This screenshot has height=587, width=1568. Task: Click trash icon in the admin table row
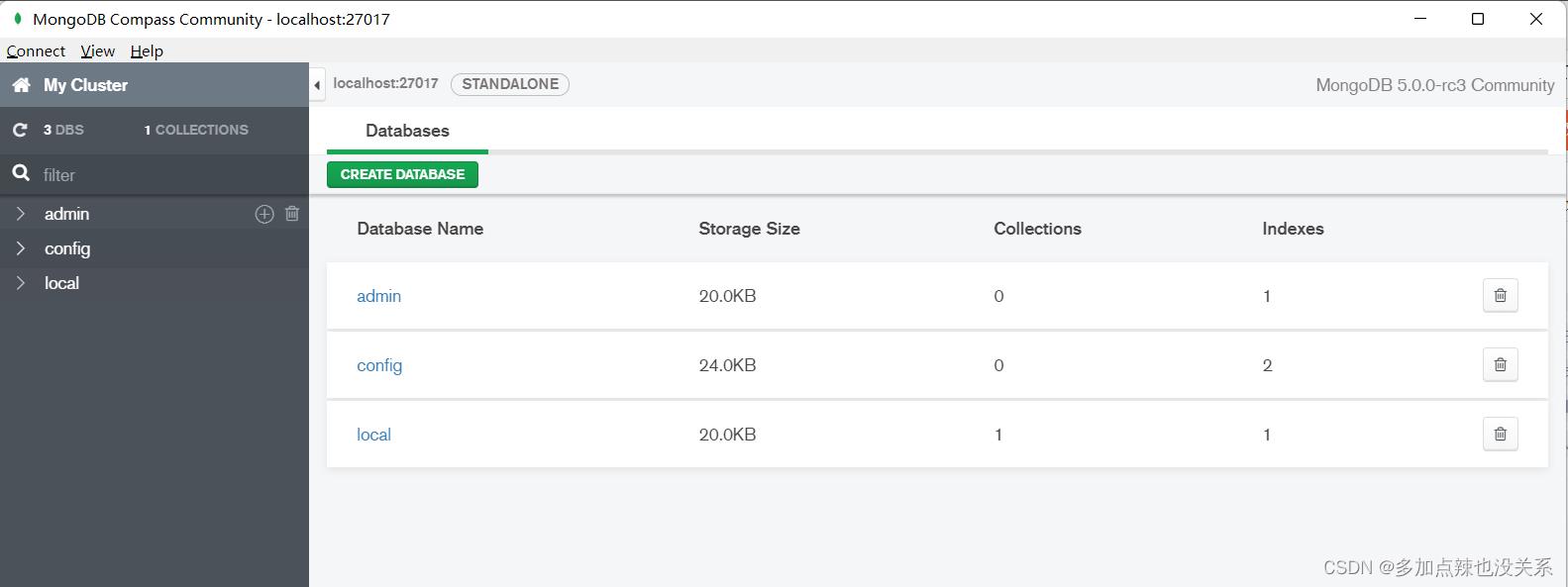(1500, 296)
